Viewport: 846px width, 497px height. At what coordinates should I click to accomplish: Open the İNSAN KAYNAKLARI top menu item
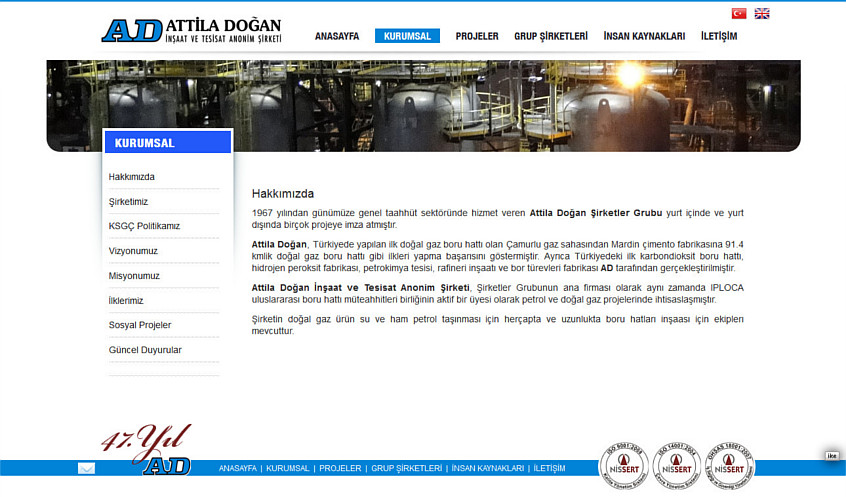(x=644, y=36)
